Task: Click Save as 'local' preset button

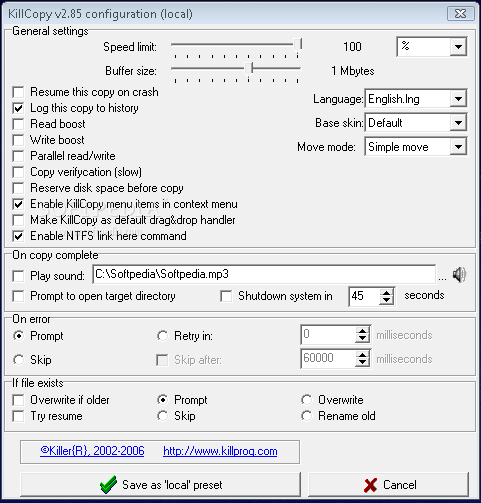Action: (160, 485)
